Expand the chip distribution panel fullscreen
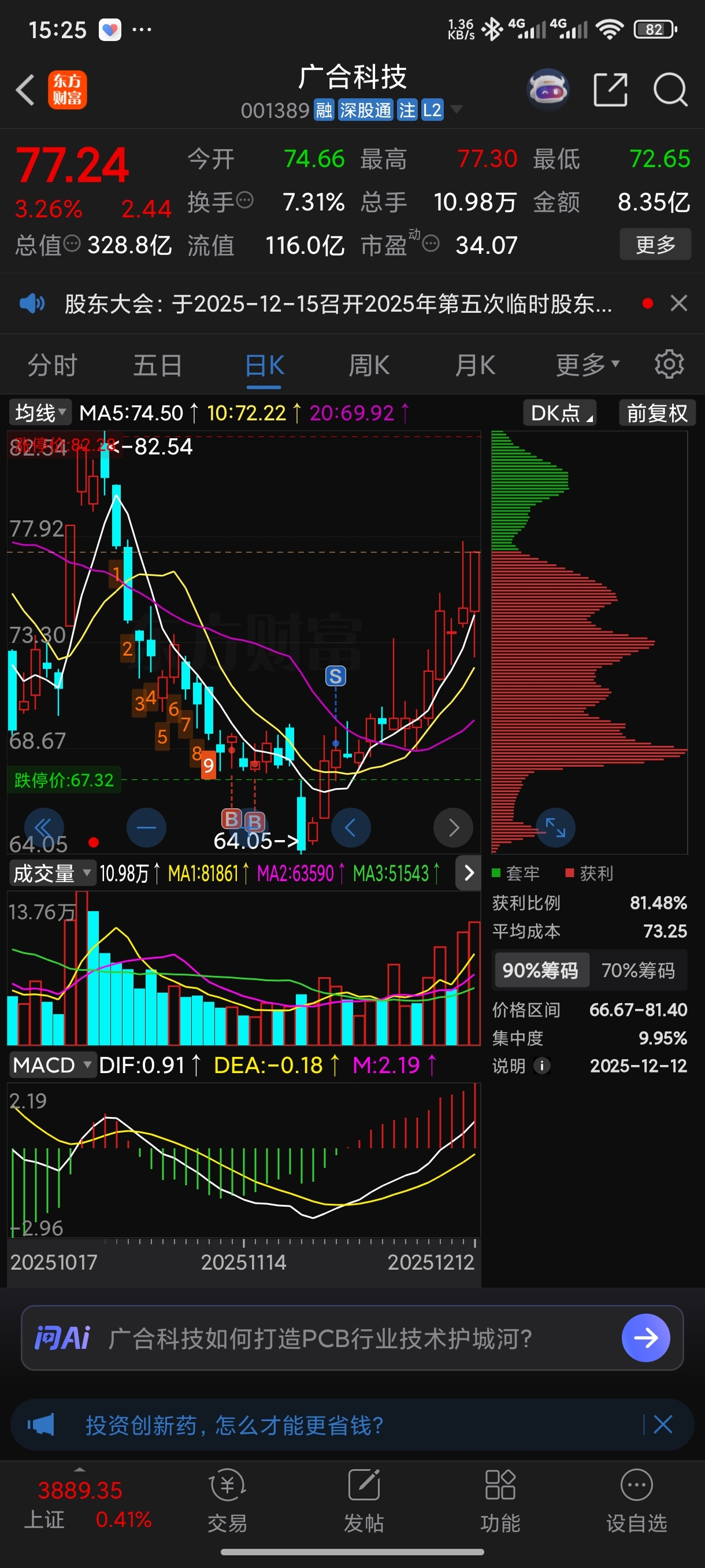 tap(555, 828)
